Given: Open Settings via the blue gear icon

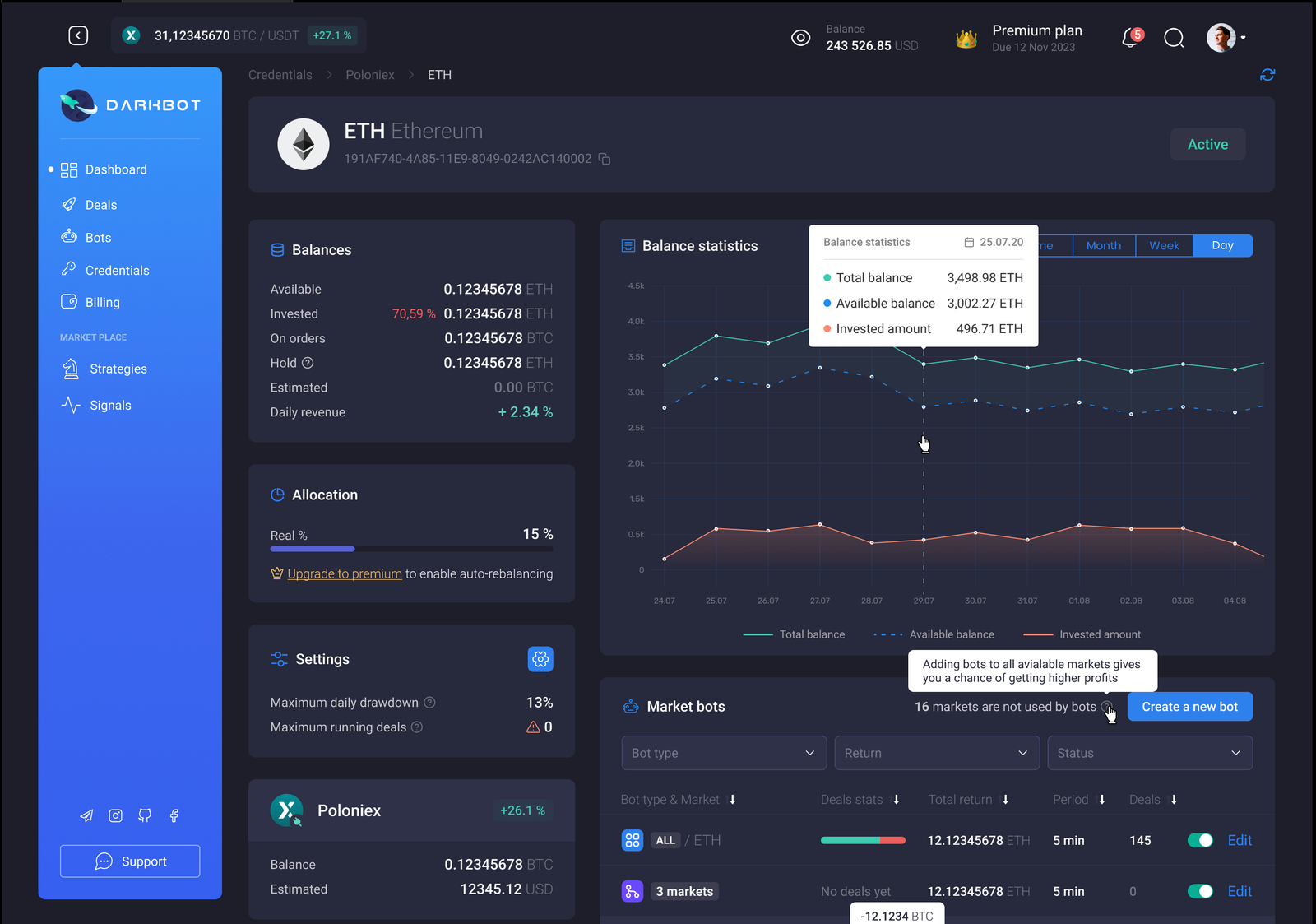Looking at the screenshot, I should (540, 659).
